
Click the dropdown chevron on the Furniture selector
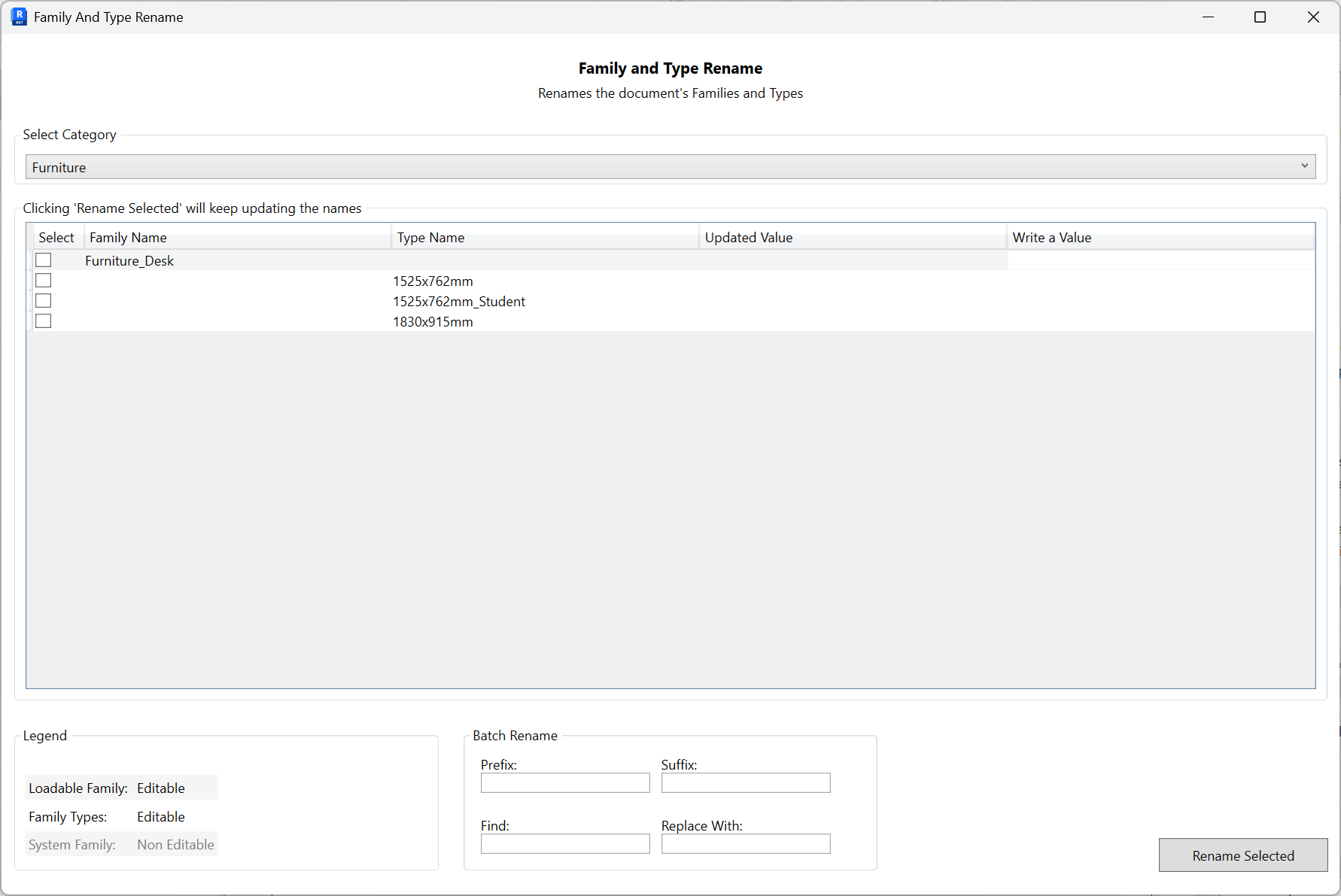click(x=1306, y=166)
